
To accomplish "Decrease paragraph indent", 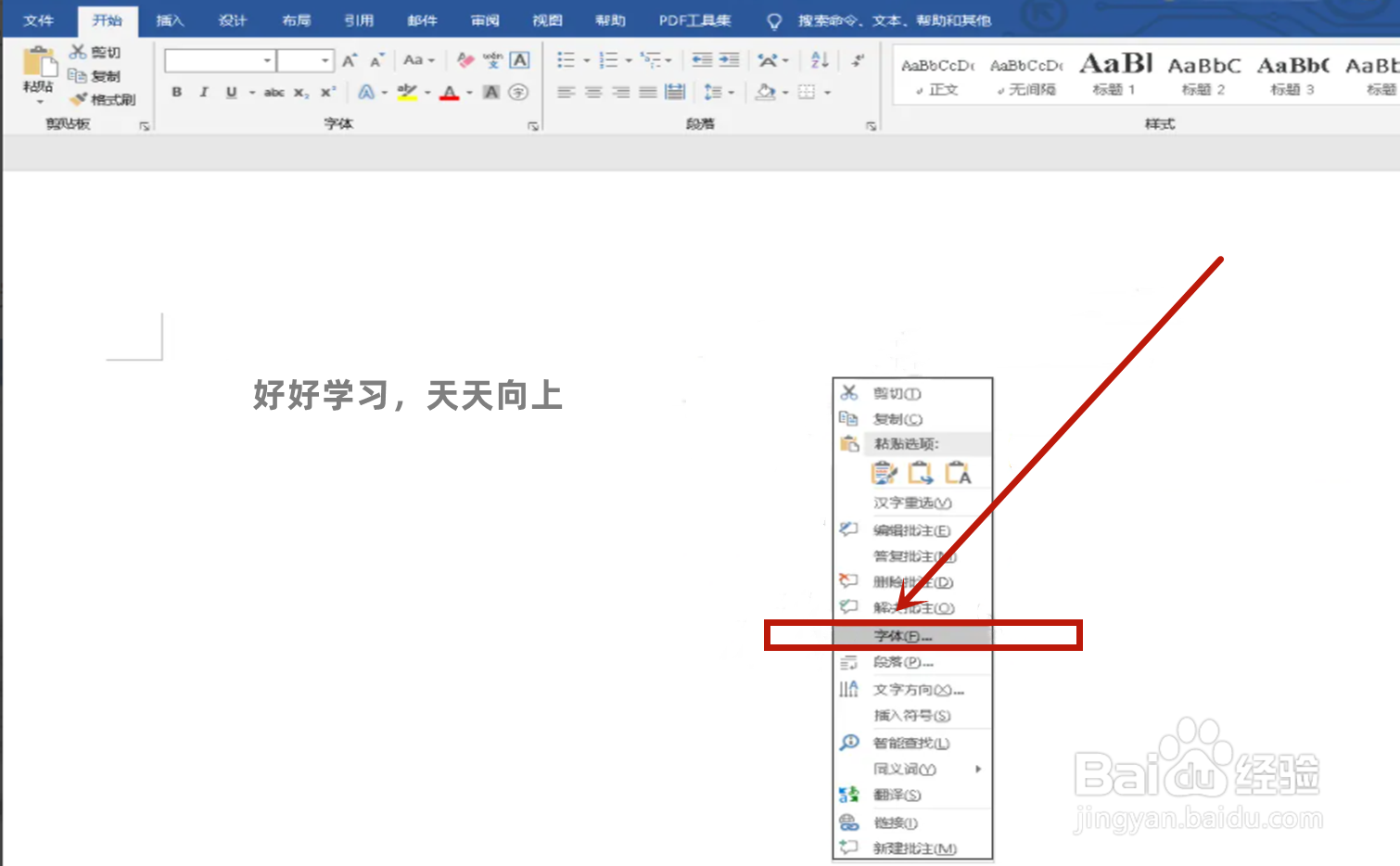I will pyautogui.click(x=702, y=60).
